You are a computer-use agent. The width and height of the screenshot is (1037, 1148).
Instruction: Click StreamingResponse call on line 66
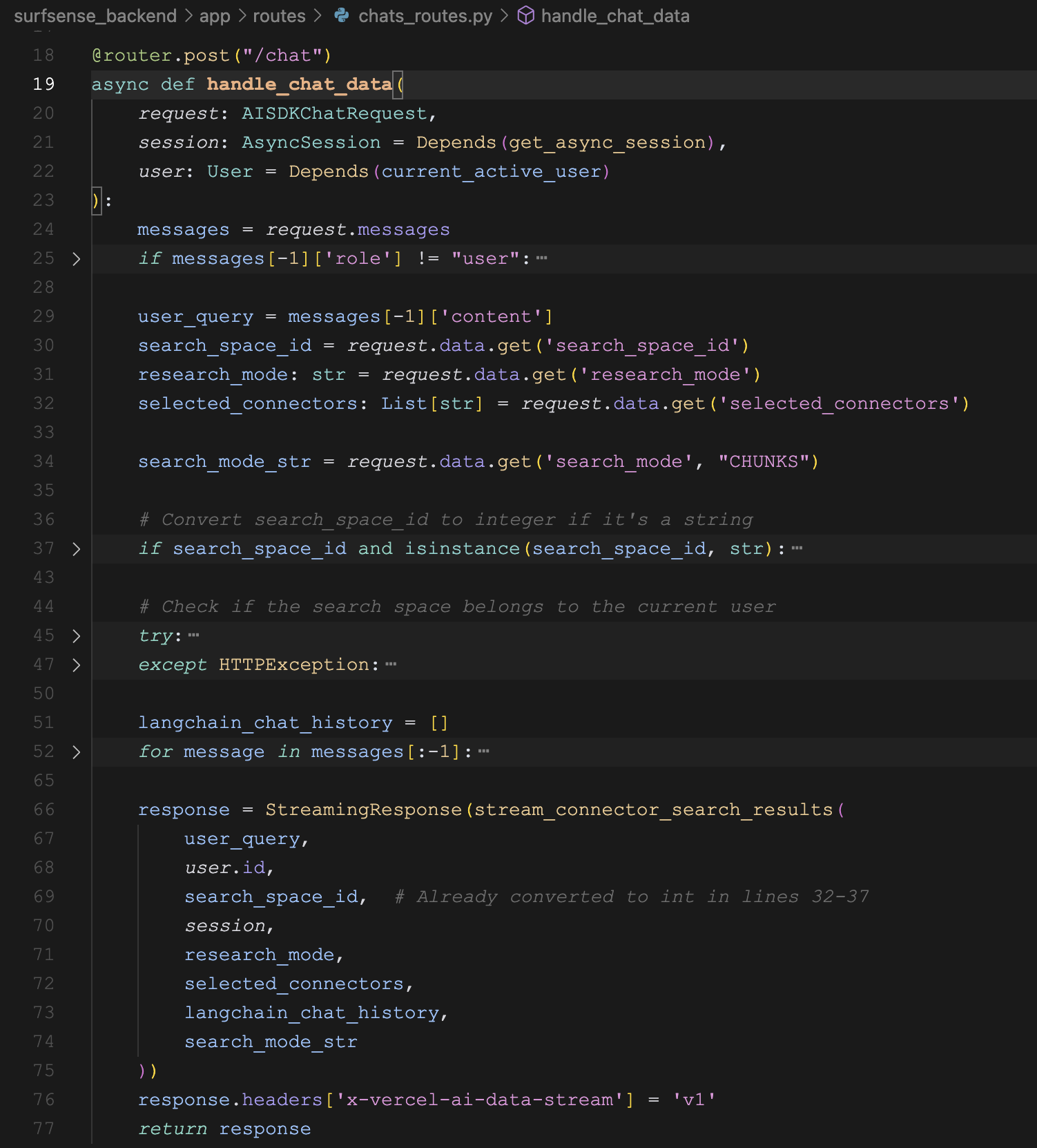pyautogui.click(x=363, y=810)
